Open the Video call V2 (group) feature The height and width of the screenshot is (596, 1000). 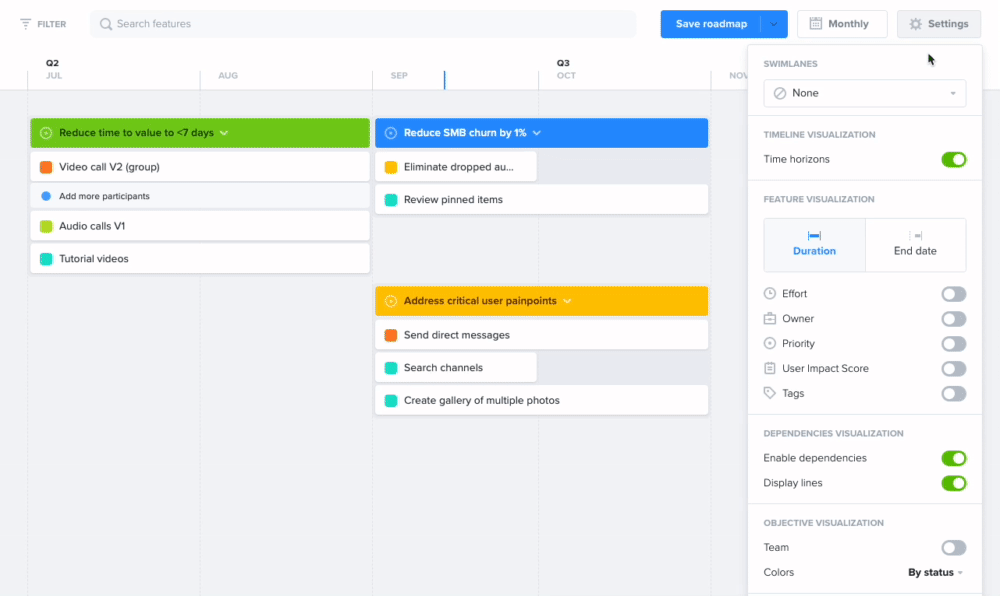(x=200, y=167)
